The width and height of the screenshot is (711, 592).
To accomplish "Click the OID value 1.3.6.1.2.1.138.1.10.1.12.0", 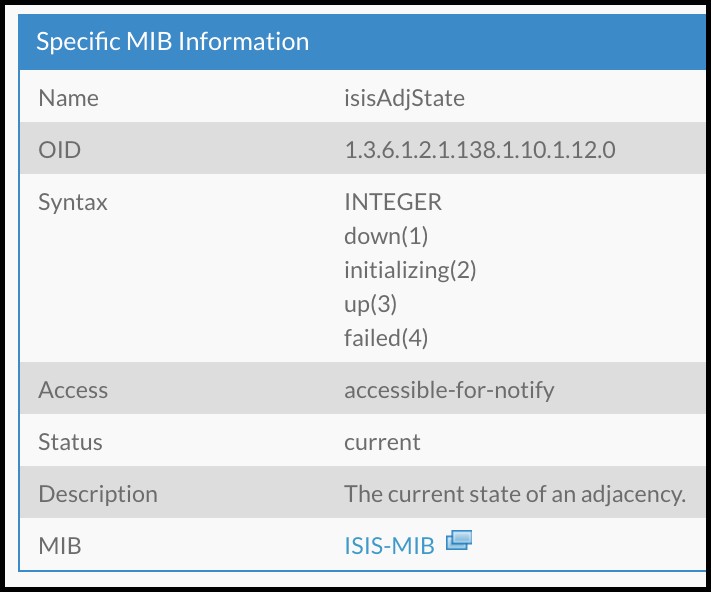I will (x=480, y=150).
